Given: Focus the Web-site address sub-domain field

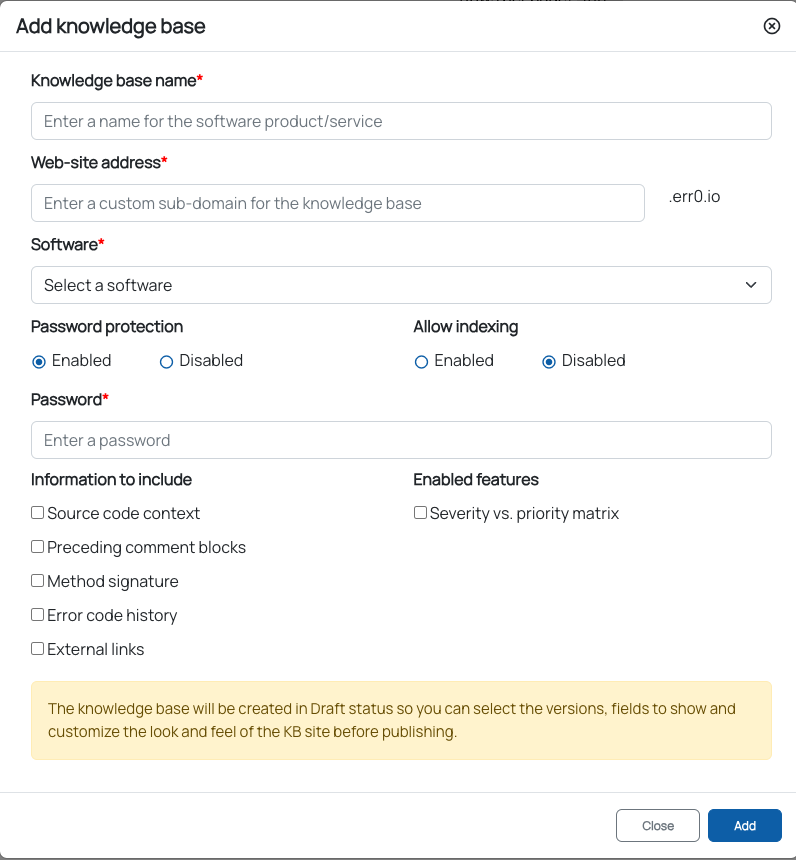Looking at the screenshot, I should coord(337,203).
